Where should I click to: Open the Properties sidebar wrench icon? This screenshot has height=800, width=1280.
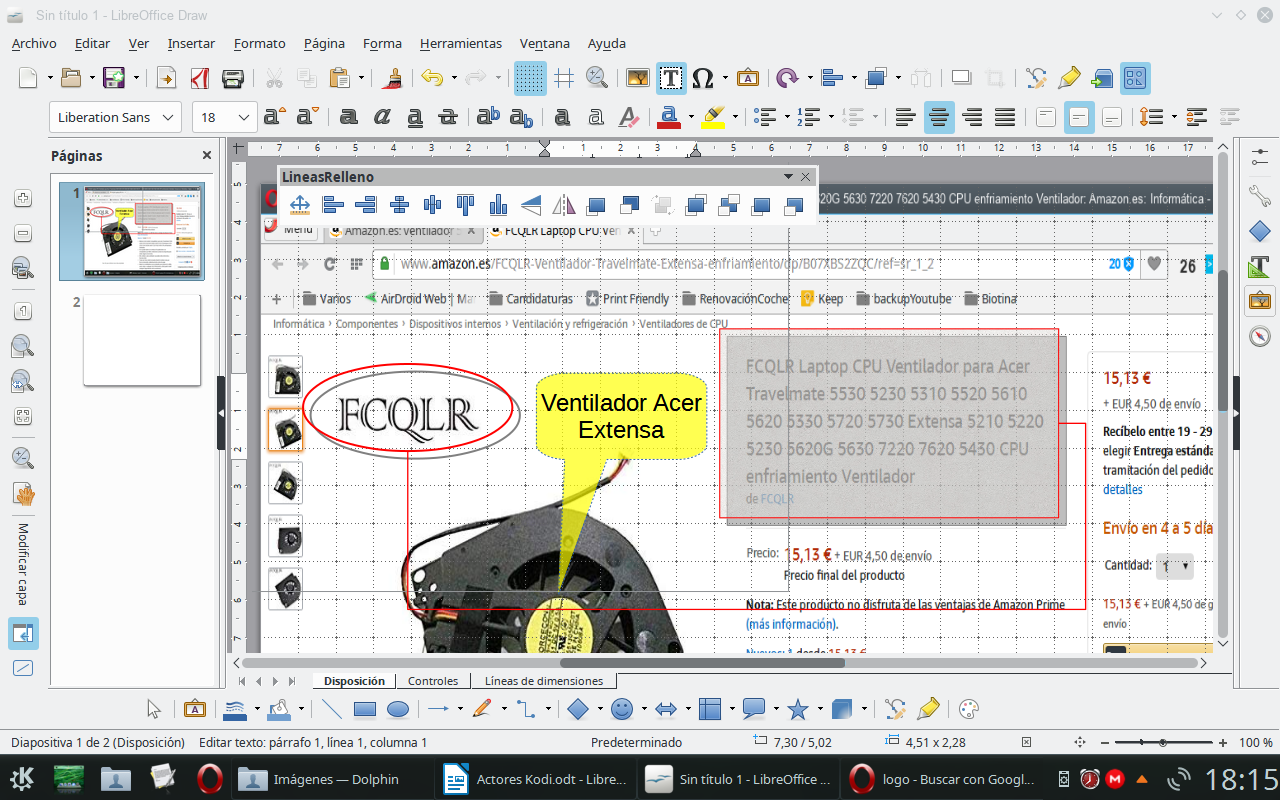point(1260,194)
